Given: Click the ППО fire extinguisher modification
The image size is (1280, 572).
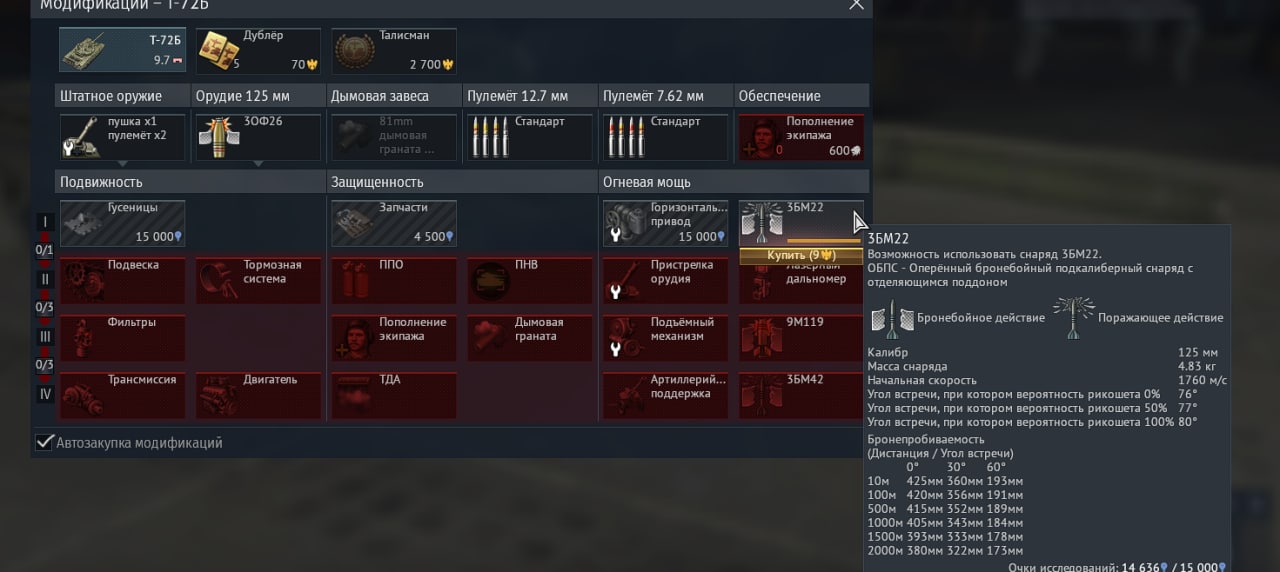Looking at the screenshot, I should (394, 280).
